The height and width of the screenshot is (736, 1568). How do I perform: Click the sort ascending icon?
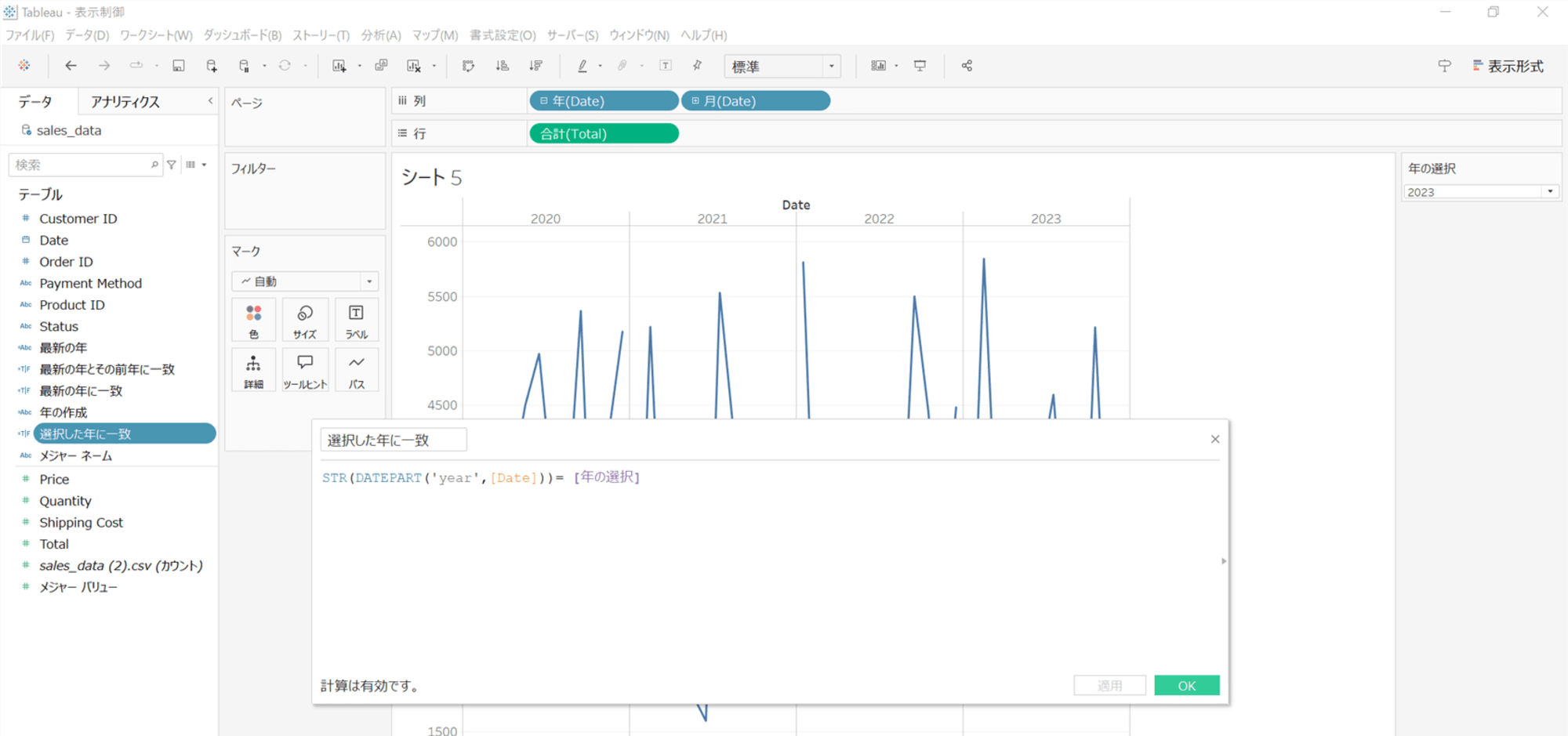503,66
